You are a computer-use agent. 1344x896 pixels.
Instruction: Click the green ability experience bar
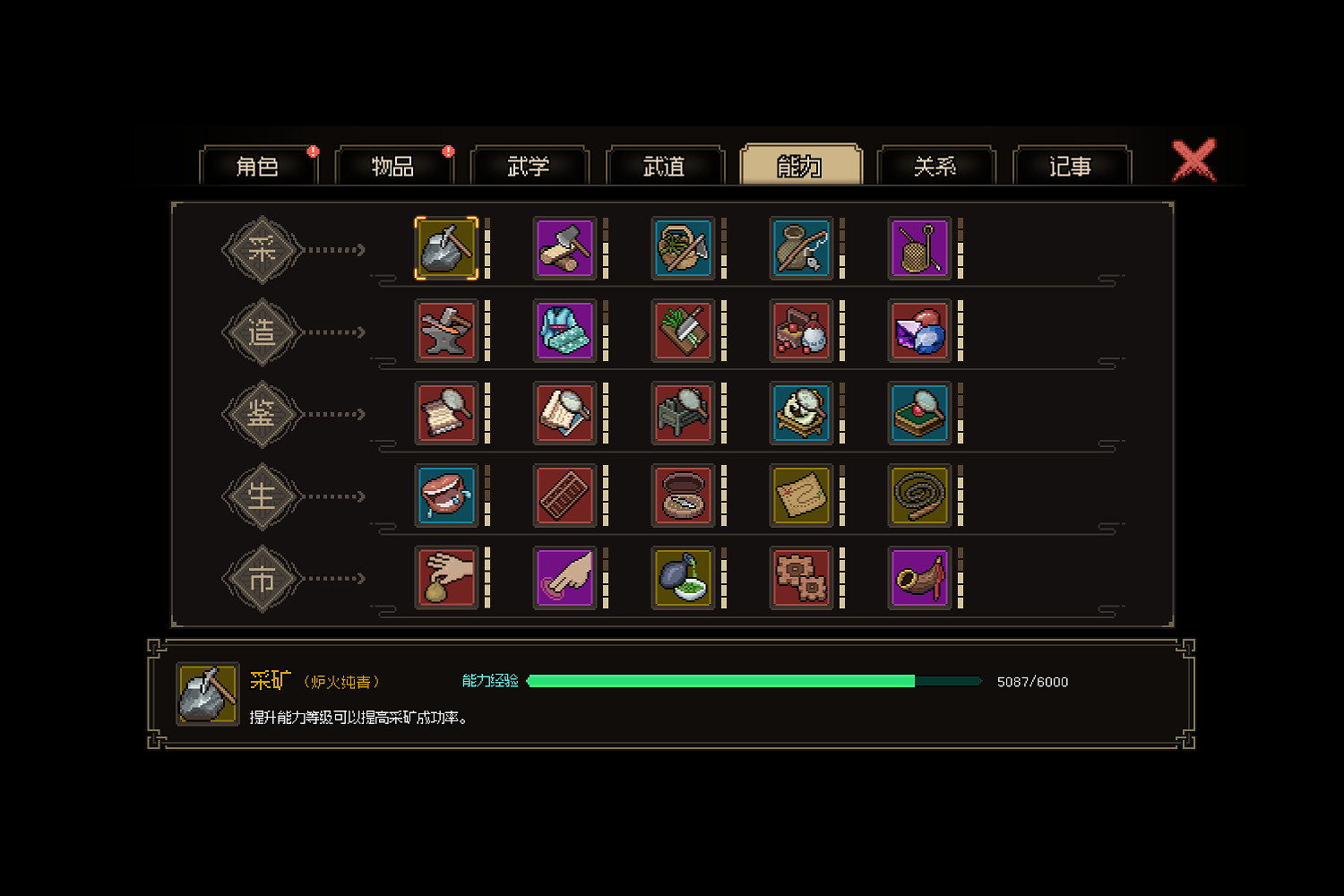click(x=754, y=681)
